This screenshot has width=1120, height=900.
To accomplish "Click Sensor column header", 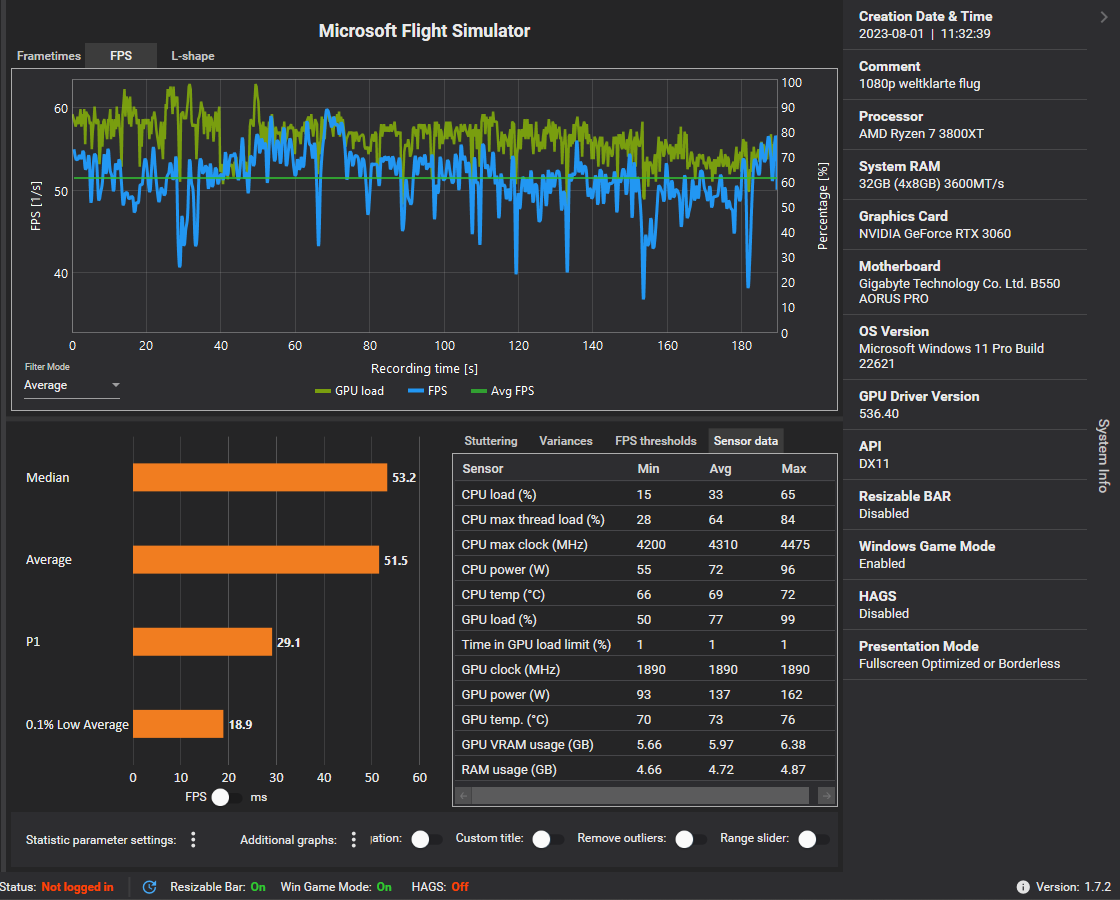I will (x=482, y=469).
